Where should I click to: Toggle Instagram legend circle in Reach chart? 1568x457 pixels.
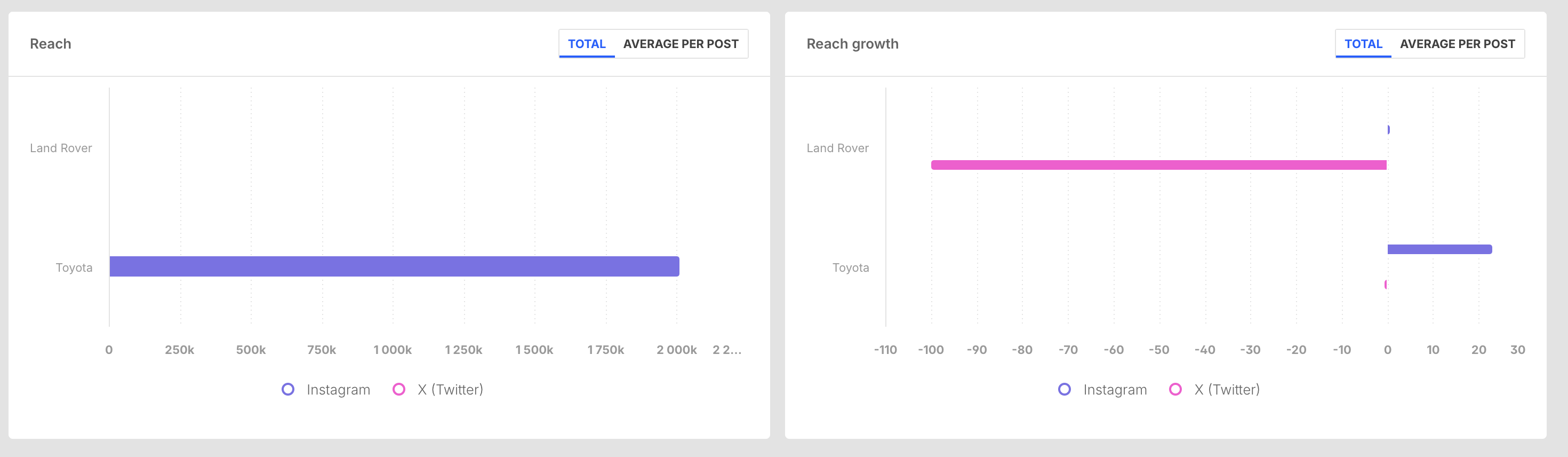288,389
